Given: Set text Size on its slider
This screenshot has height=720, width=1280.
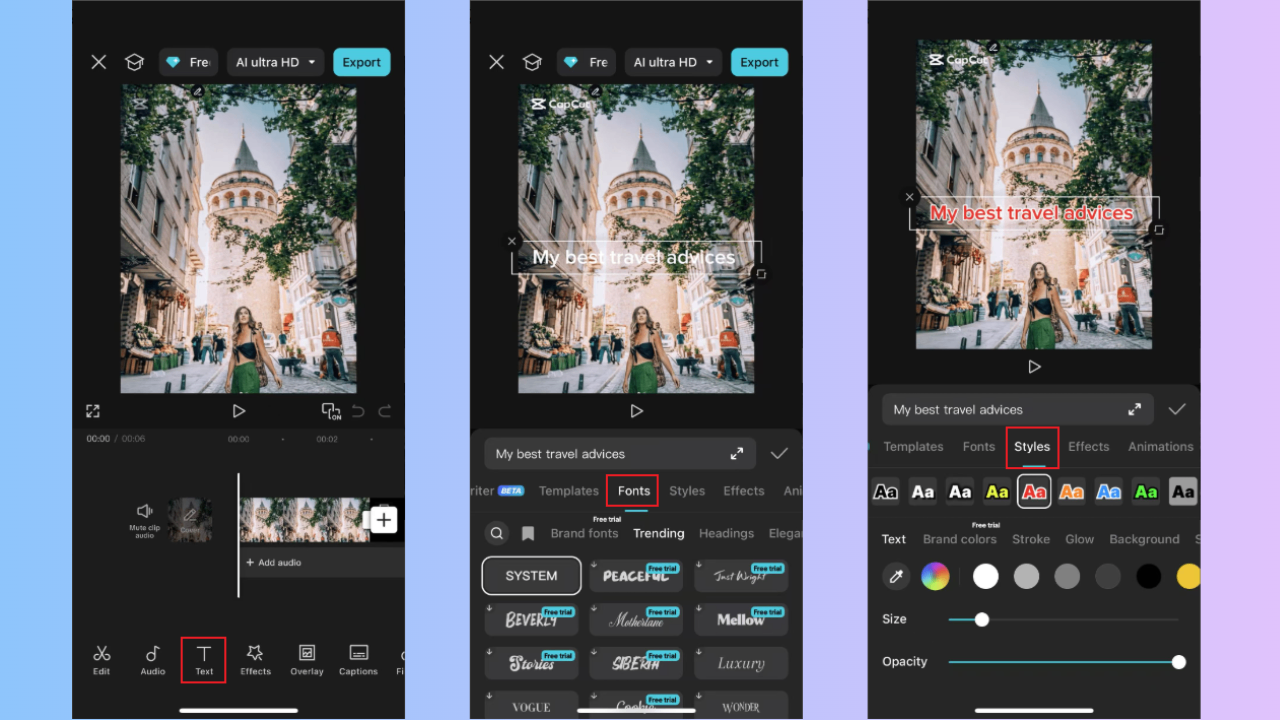Looking at the screenshot, I should (x=1064, y=619).
